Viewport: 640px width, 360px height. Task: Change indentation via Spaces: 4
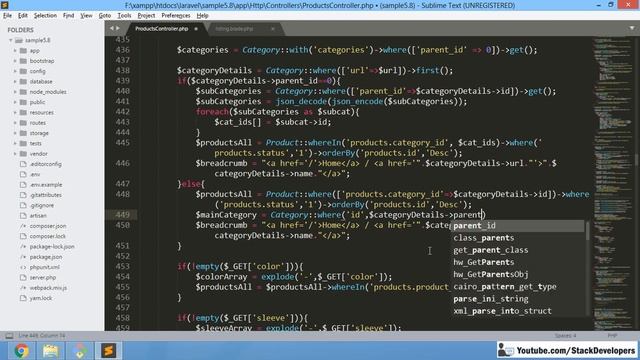pyautogui.click(x=565, y=336)
